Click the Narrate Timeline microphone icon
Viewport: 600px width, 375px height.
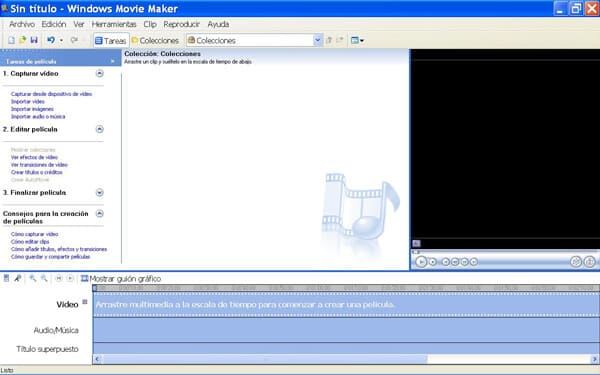coord(18,278)
